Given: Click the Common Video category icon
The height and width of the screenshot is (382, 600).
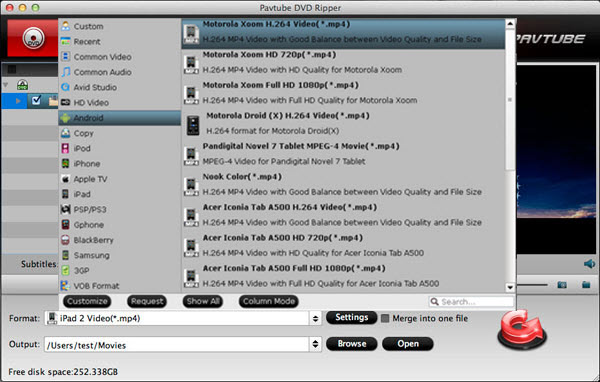Looking at the screenshot, I should tap(66, 57).
